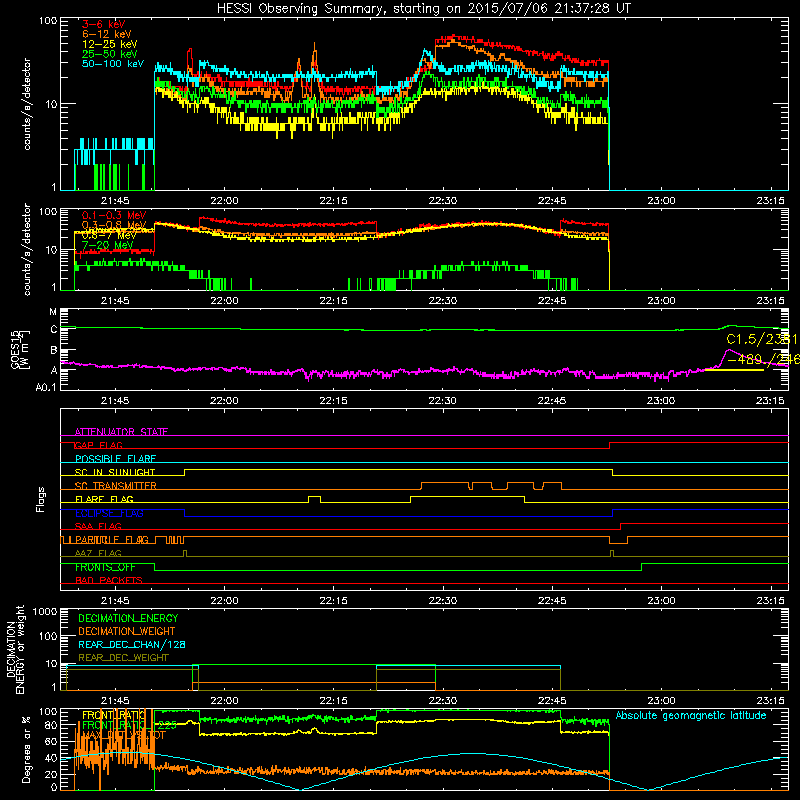Click the M class tick label in GOES panel

point(53,312)
